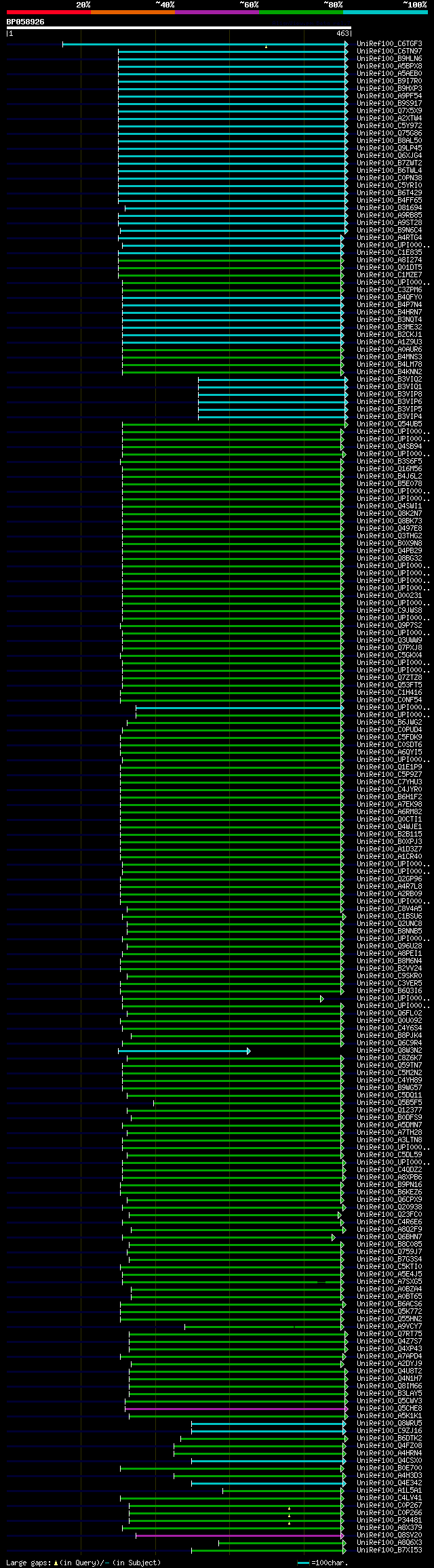434x1568 pixels.
Task: Select the UniRef100_A8I274 label
Action: tap(389, 260)
